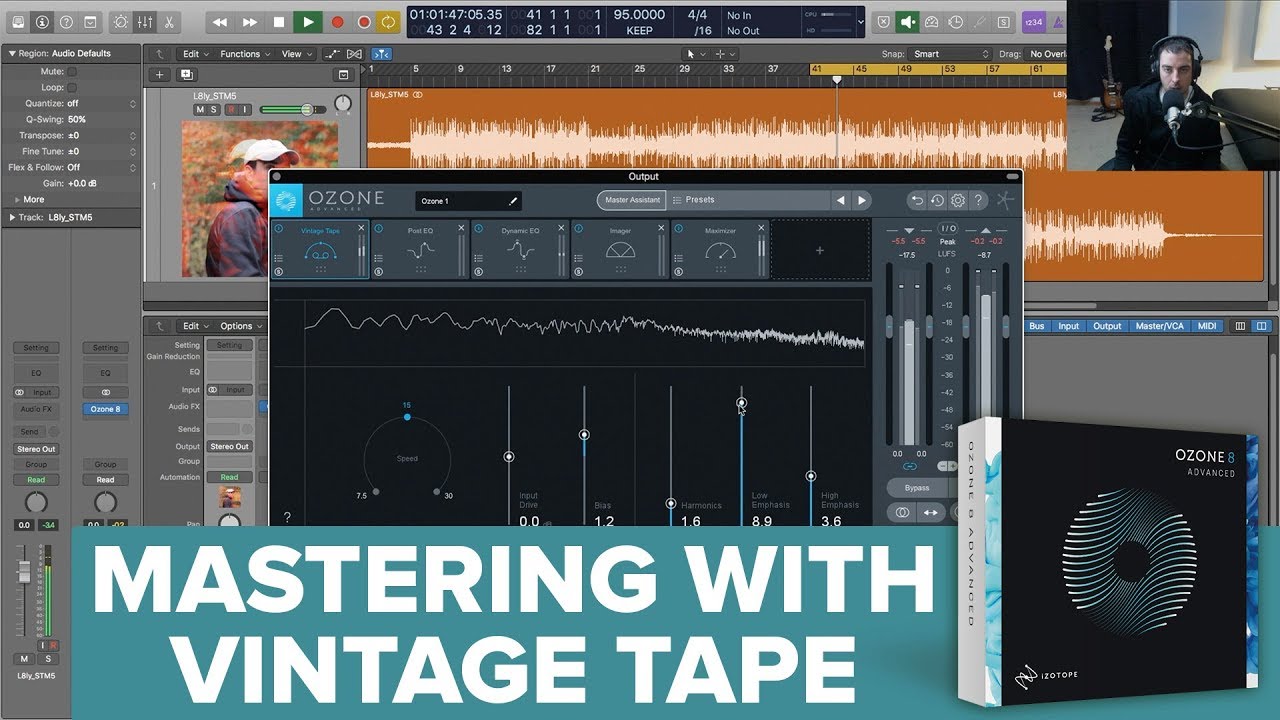This screenshot has width=1280, height=720.
Task: Collapse the Region: Audio Defaults section
Action: 11,53
